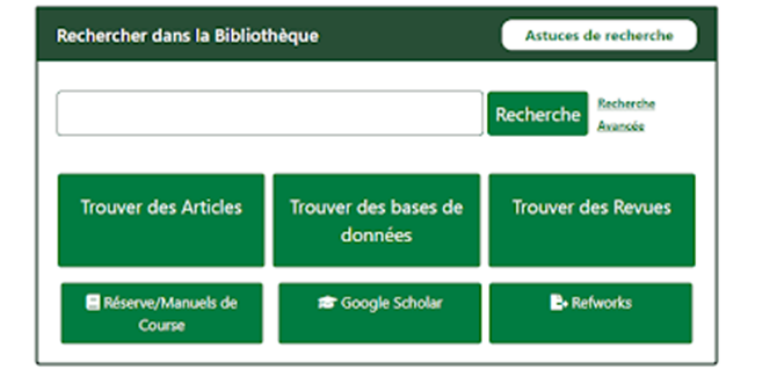Select Trouver des Articles
763x370 pixels.
point(161,220)
